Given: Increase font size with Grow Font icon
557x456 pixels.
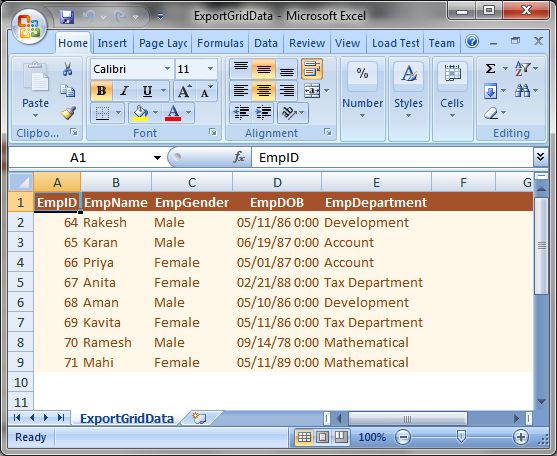Looking at the screenshot, I should (184, 91).
